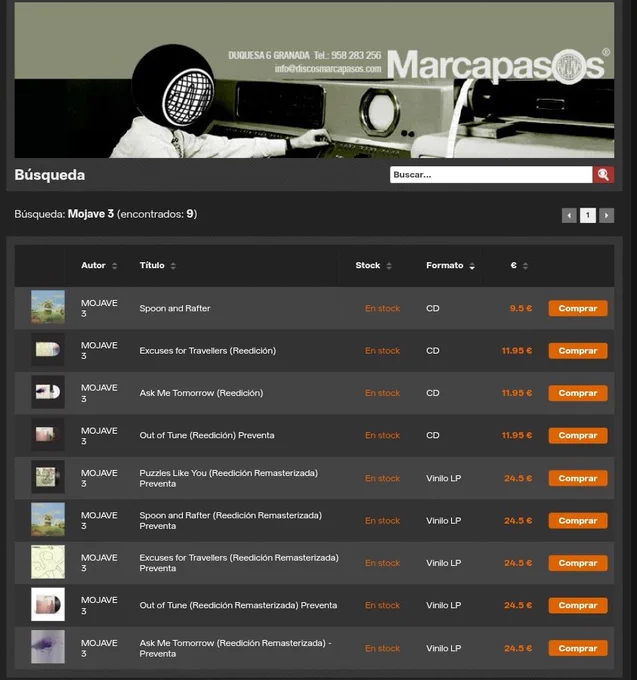Buy Out of Tune Remasterizada Vinilo LP

(x=578, y=605)
